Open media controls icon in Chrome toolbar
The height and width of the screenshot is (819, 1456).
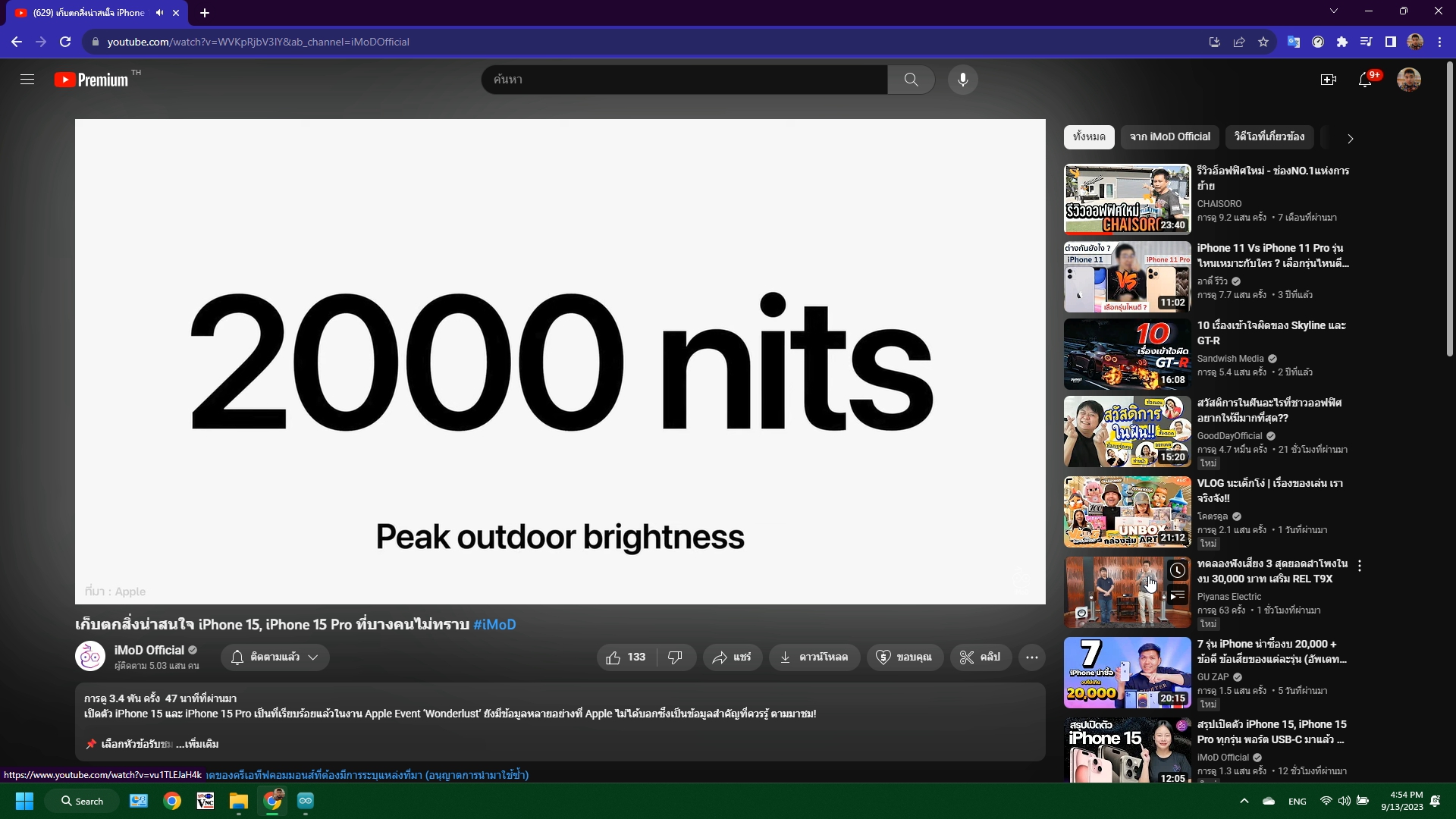click(x=1367, y=42)
